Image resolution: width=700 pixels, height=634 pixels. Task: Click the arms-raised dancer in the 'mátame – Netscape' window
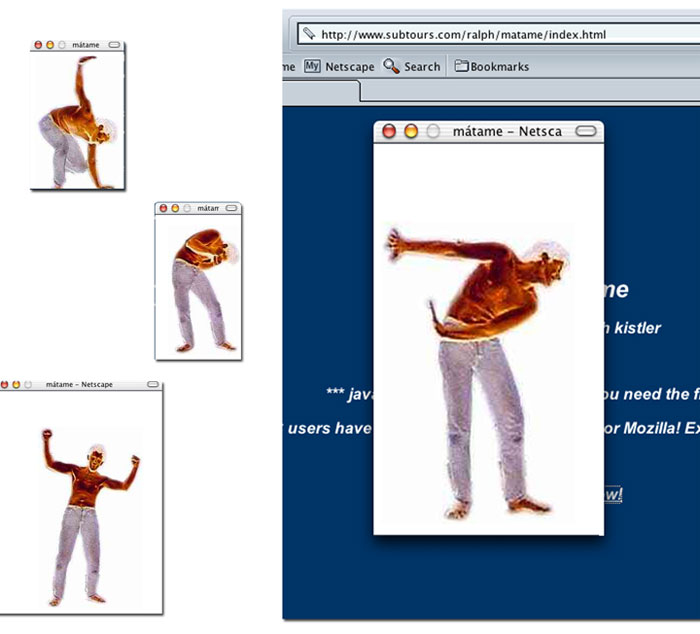coord(91,517)
